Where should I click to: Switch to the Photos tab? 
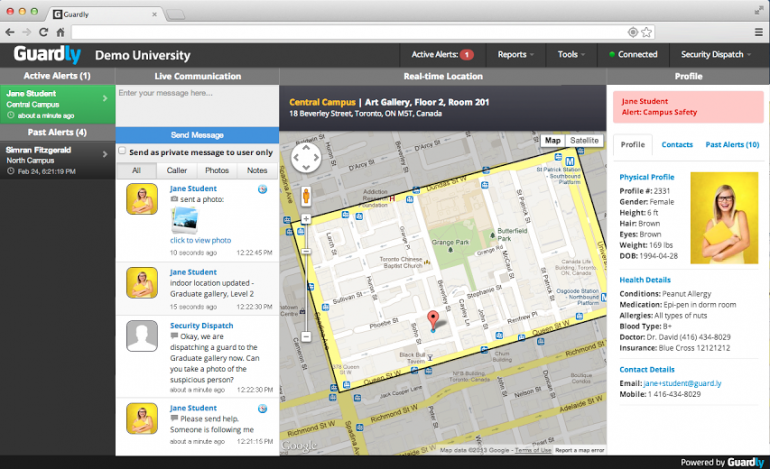tap(217, 171)
